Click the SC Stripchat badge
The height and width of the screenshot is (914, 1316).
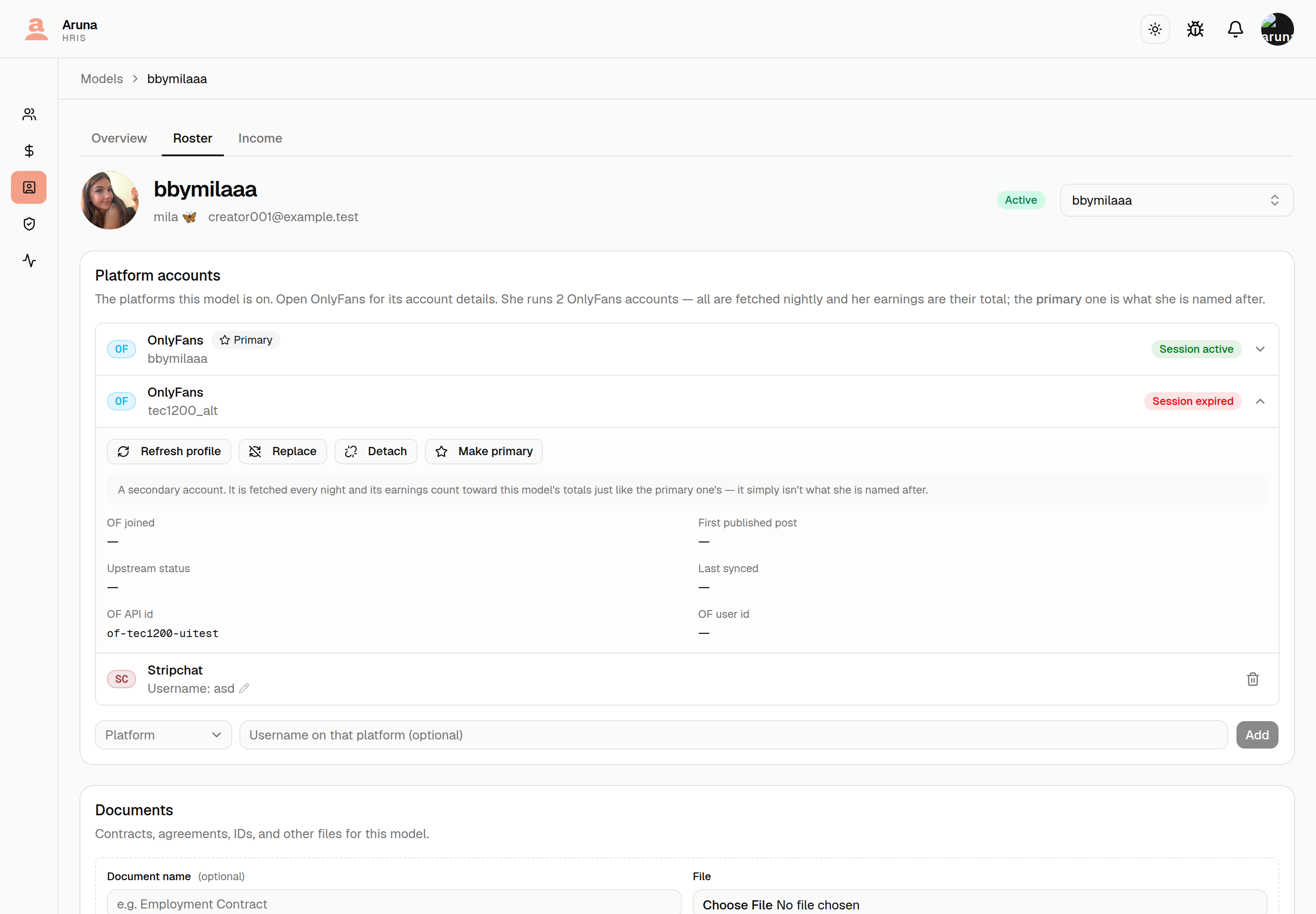(122, 679)
